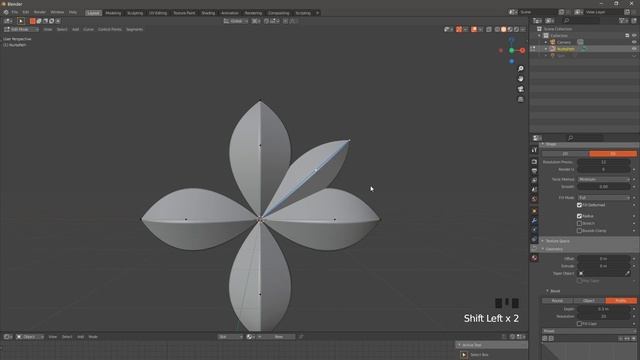The width and height of the screenshot is (640, 360).
Task: Open Scene properties tab icon
Action: [x=534, y=190]
